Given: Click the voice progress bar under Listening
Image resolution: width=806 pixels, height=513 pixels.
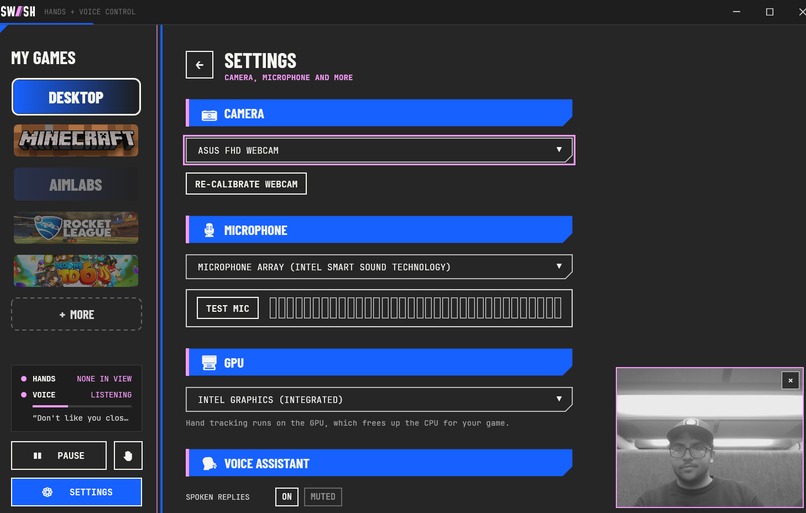Looking at the screenshot, I should [x=82, y=406].
